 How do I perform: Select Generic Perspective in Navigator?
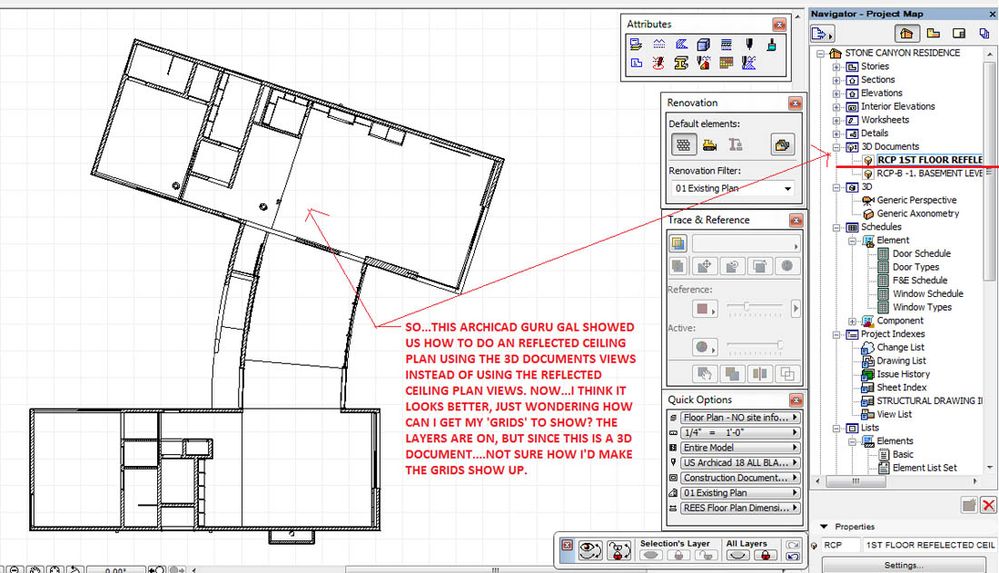tap(916, 200)
